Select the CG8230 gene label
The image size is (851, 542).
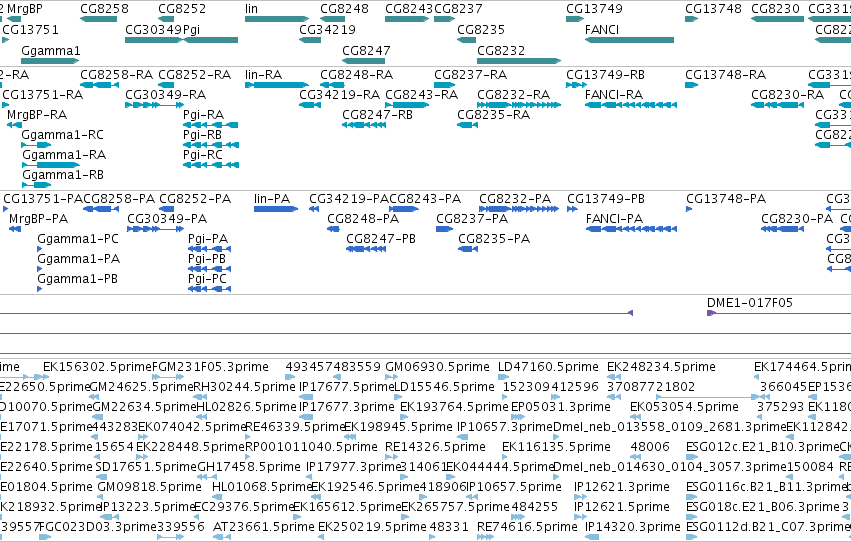pos(776,9)
